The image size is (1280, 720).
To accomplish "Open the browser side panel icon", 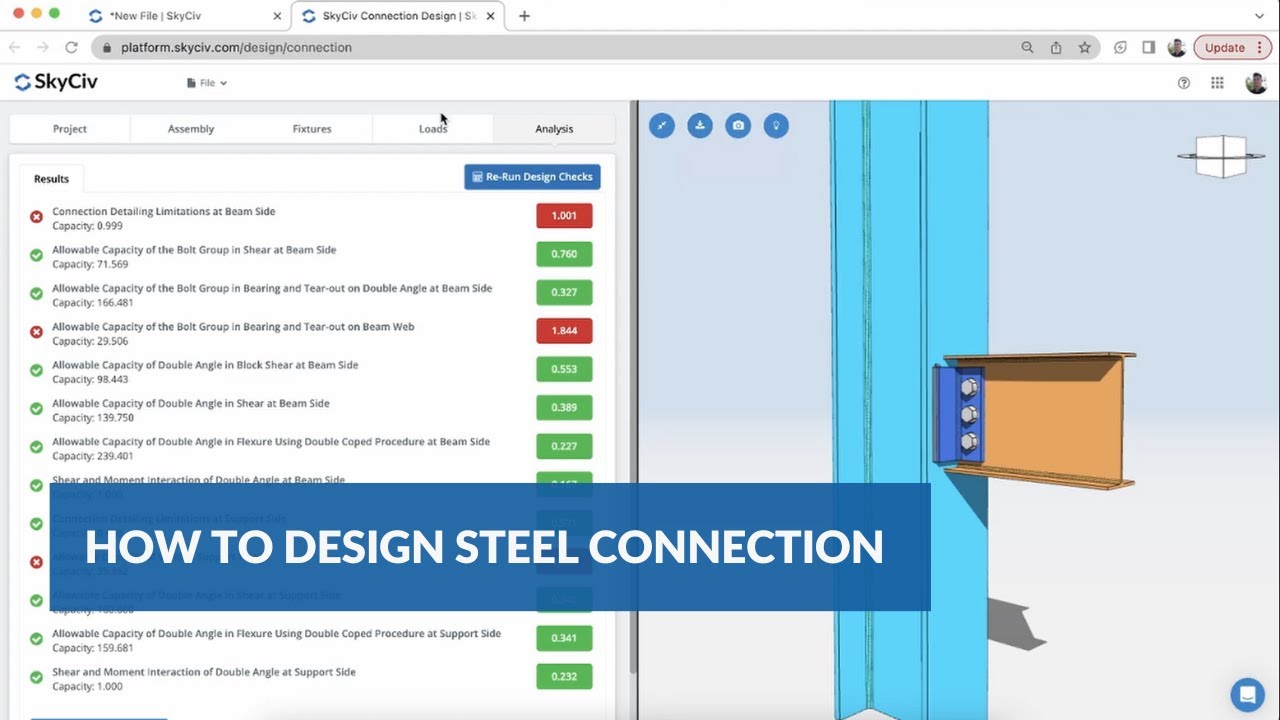I will (1149, 47).
